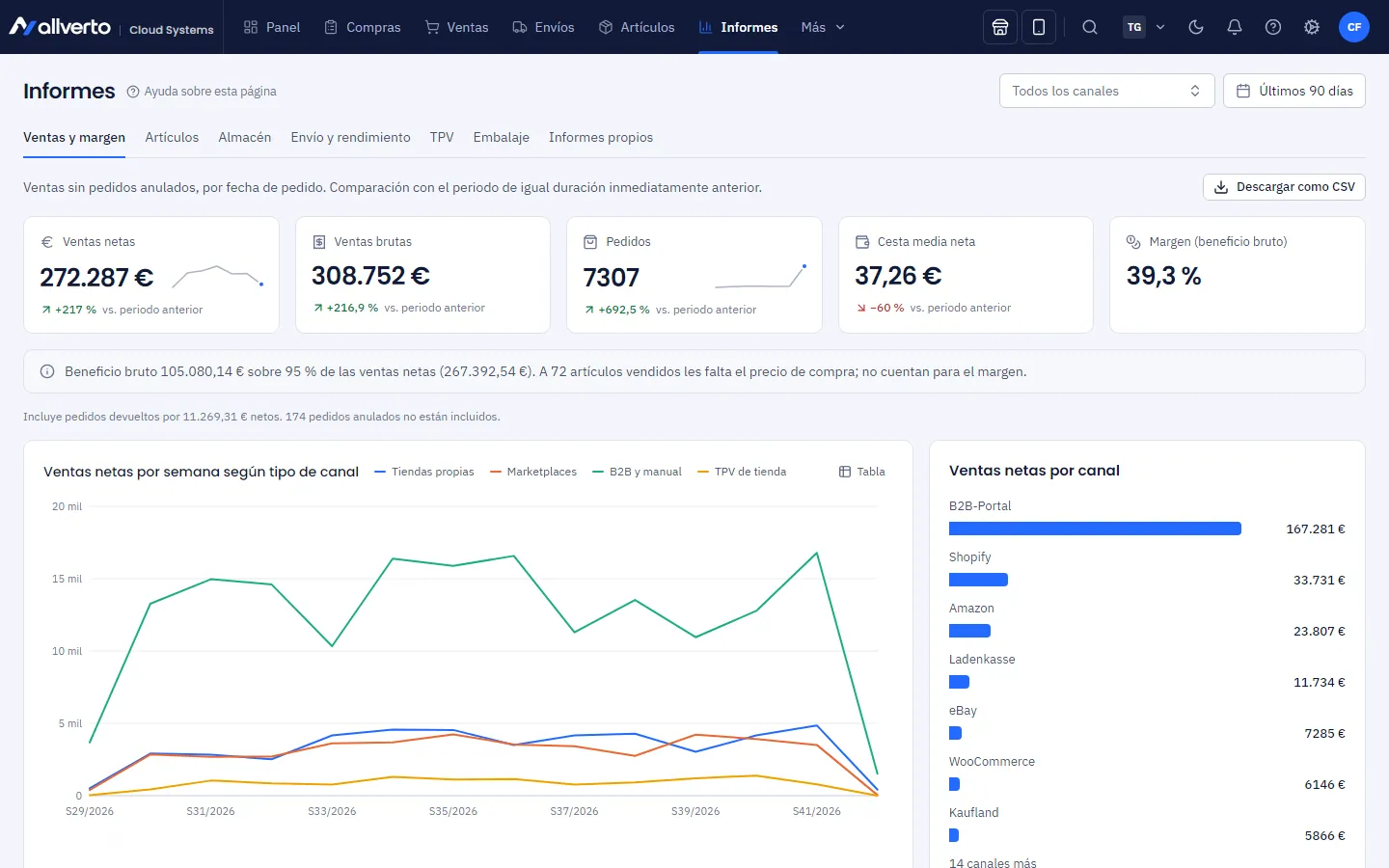The width and height of the screenshot is (1389, 868).
Task: Click the Pedidos box icon
Action: (590, 242)
